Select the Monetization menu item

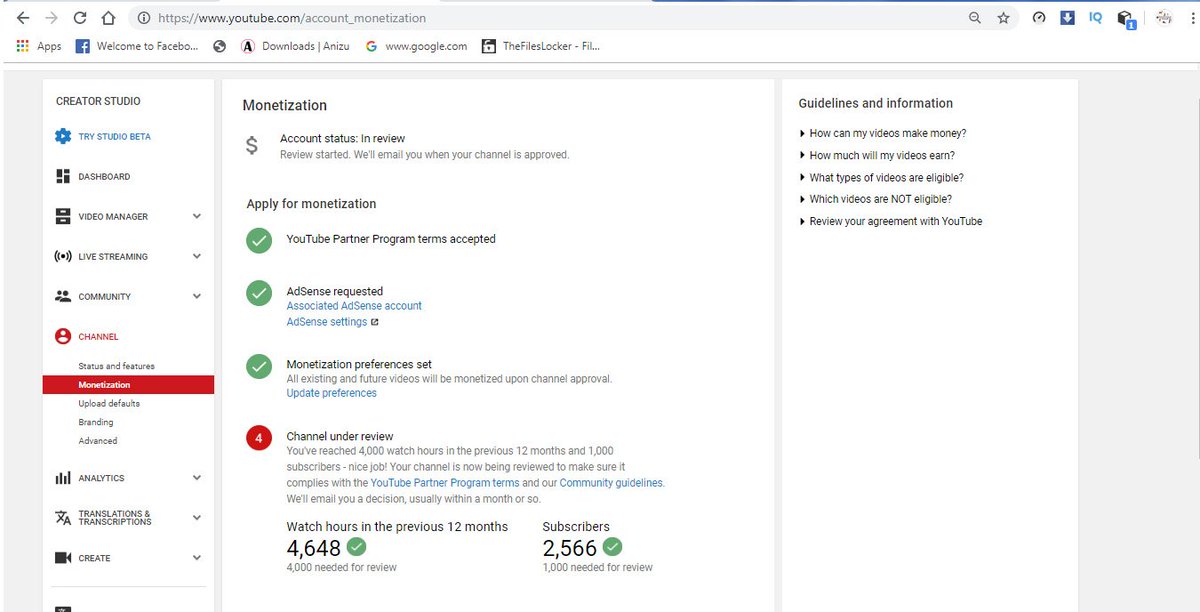[x=128, y=385]
